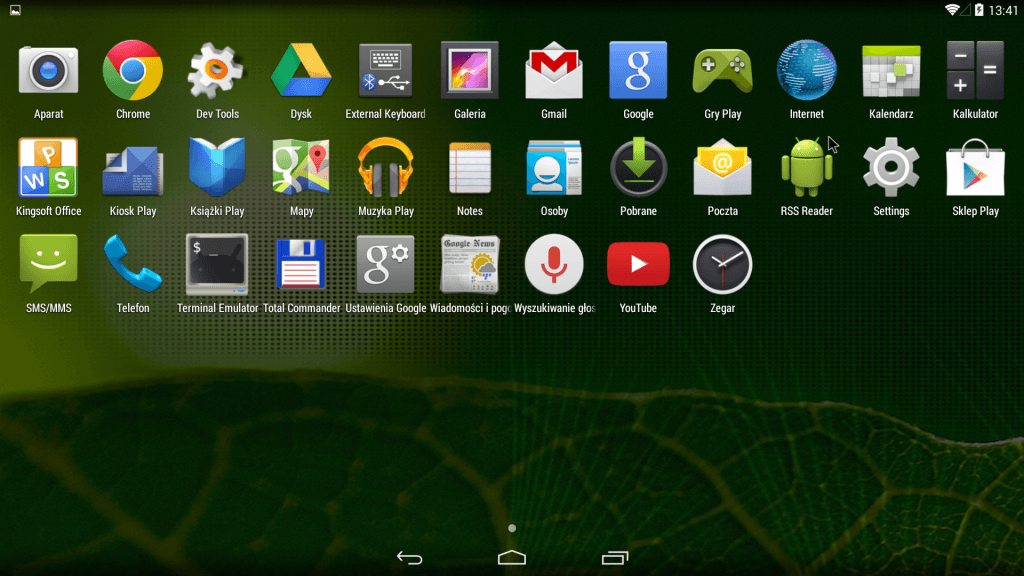Open Dysk (Google Drive) app
The image size is (1024, 576).
coord(301,71)
